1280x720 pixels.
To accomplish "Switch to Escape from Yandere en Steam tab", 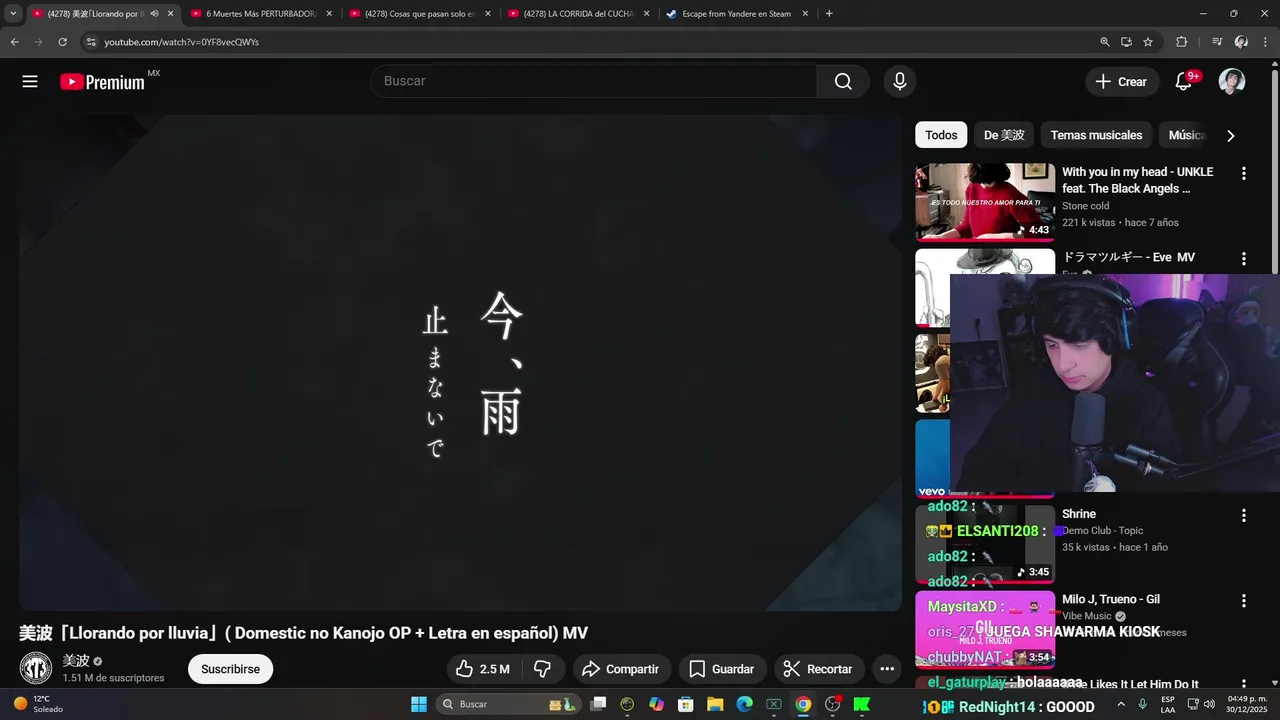I will [738, 14].
